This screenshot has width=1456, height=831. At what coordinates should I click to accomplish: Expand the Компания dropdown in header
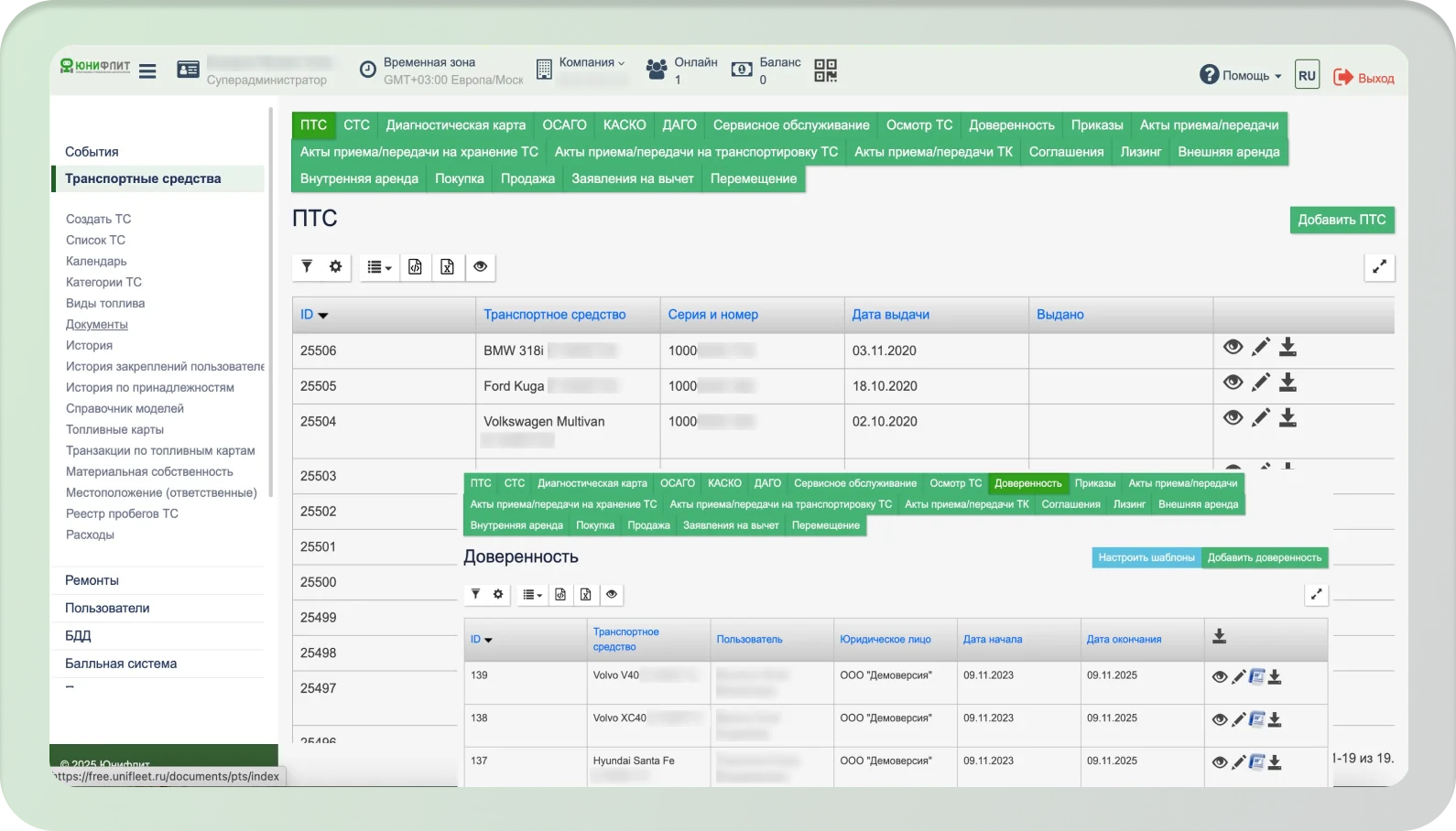[591, 63]
